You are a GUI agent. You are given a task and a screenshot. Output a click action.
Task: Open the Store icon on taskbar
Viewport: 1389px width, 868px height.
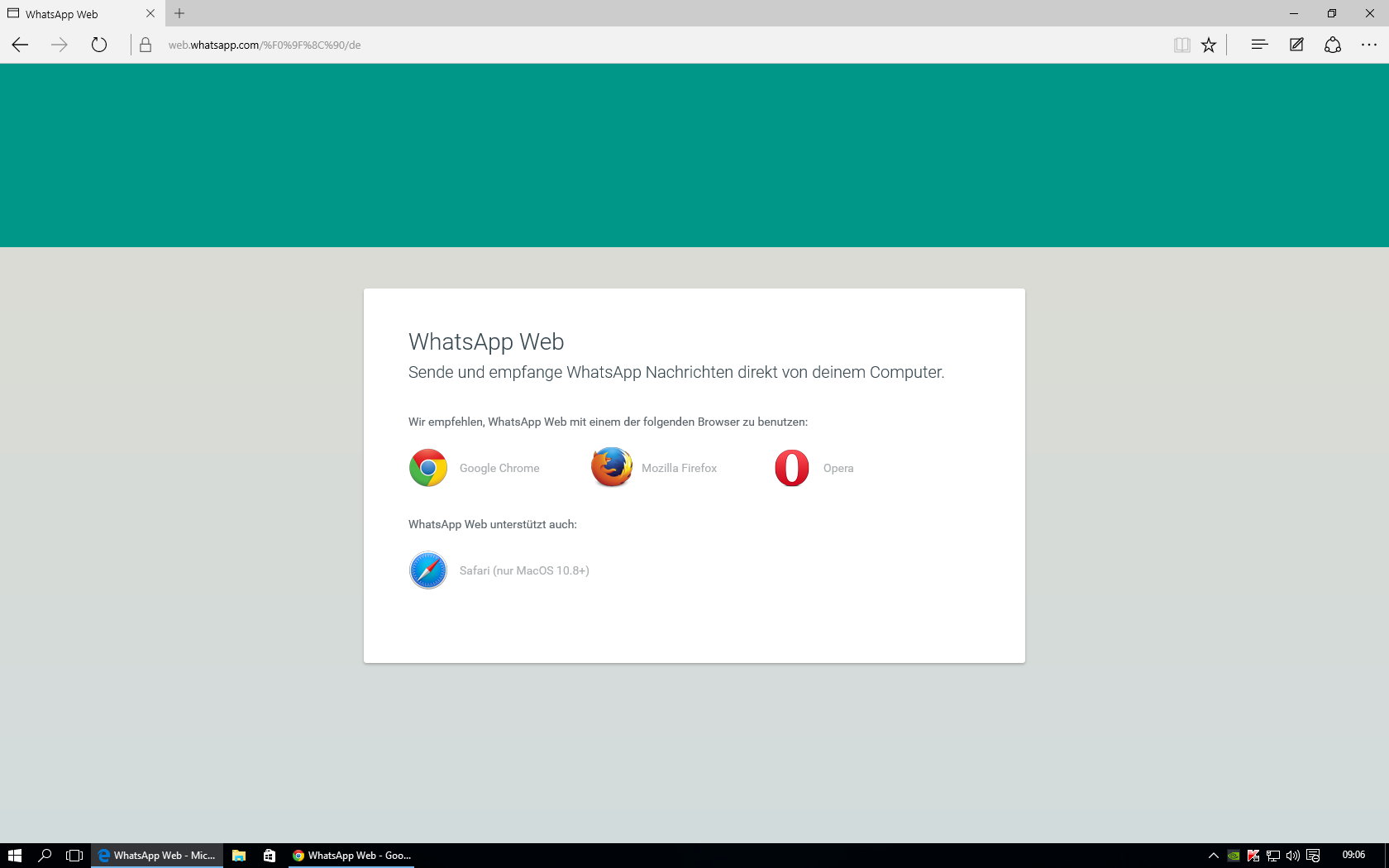coord(270,856)
